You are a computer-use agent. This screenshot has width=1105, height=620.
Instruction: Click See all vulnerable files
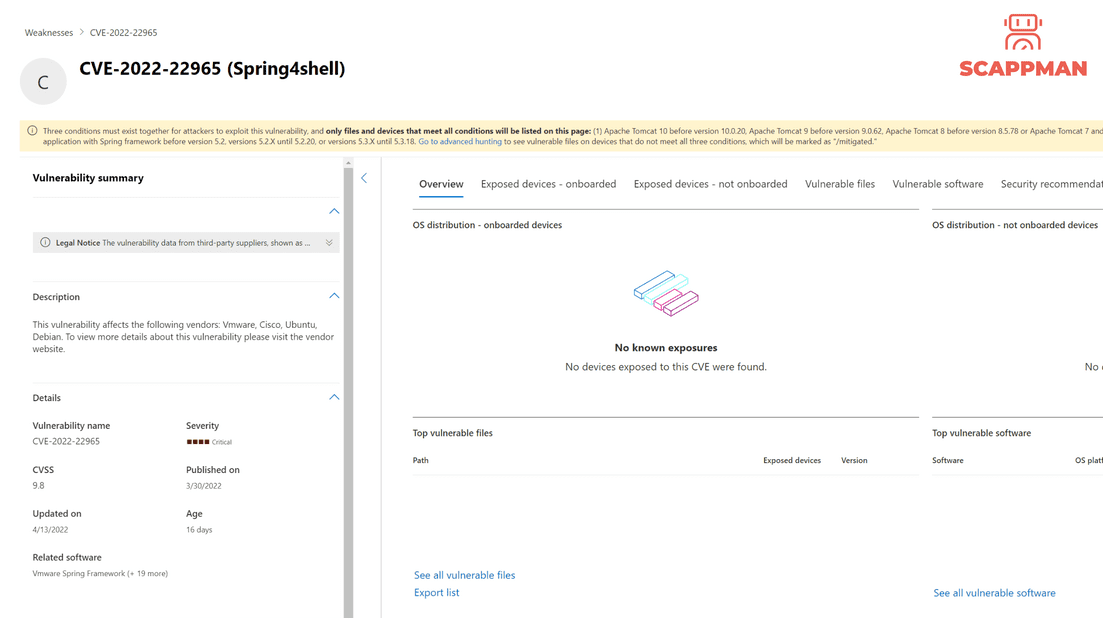point(464,575)
